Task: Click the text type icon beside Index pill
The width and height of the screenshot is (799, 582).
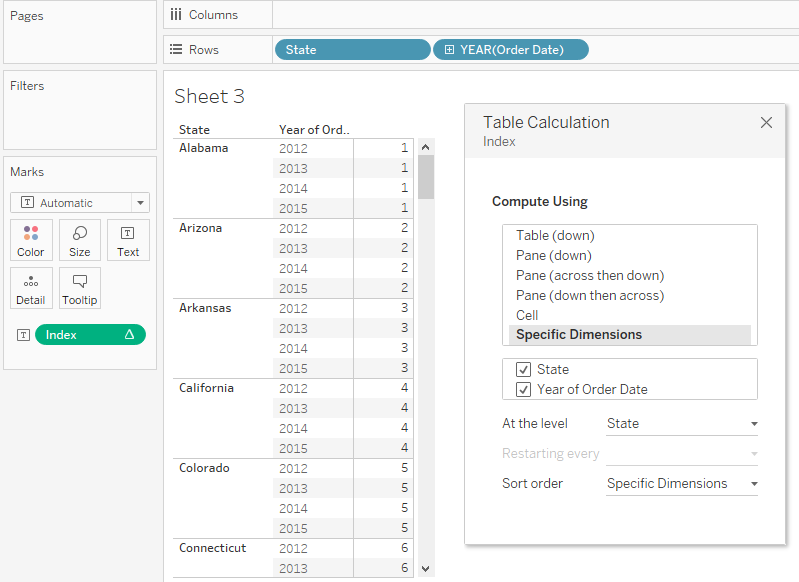Action: click(x=23, y=335)
